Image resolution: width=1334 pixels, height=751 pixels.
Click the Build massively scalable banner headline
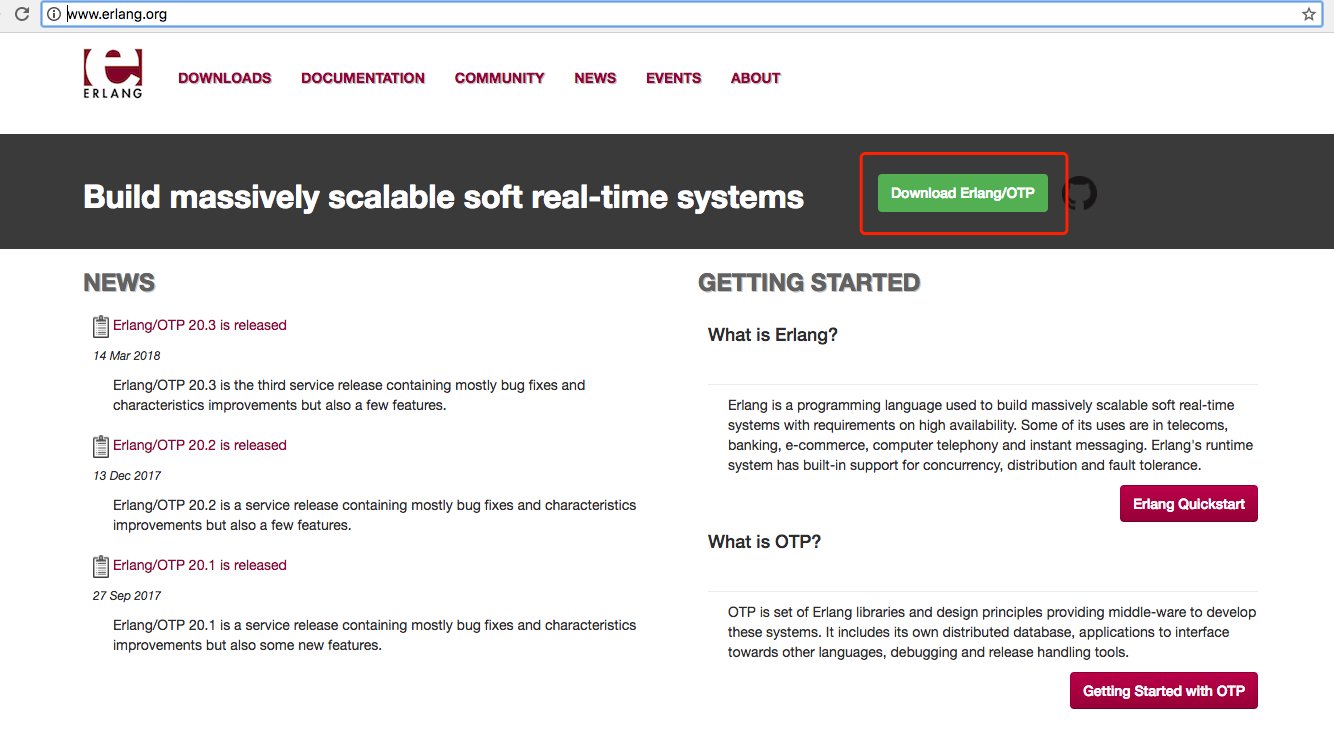tap(444, 197)
